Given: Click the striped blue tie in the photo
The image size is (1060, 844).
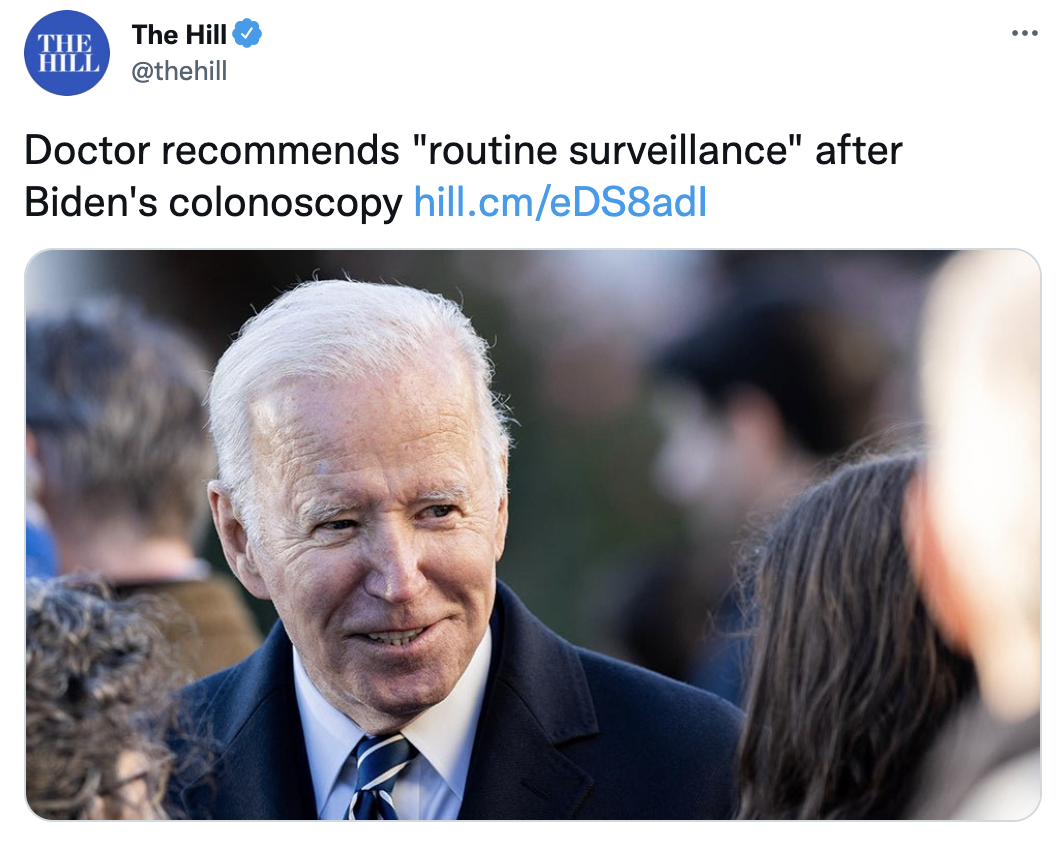Looking at the screenshot, I should [377, 778].
